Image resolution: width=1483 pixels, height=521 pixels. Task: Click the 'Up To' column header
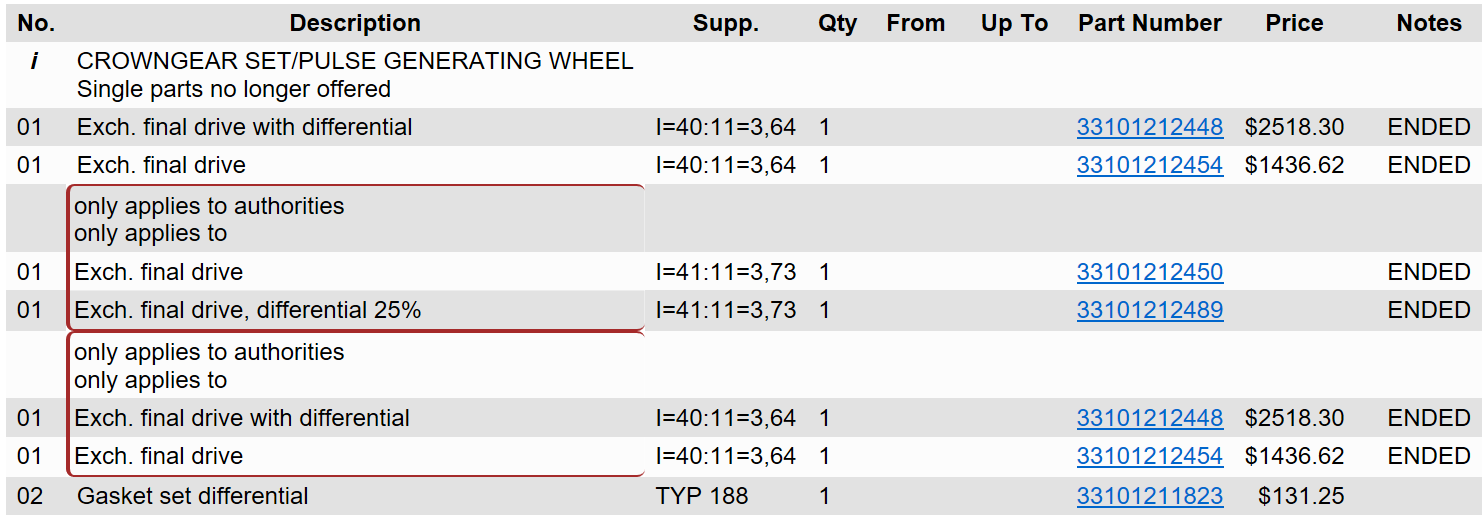pos(1014,23)
